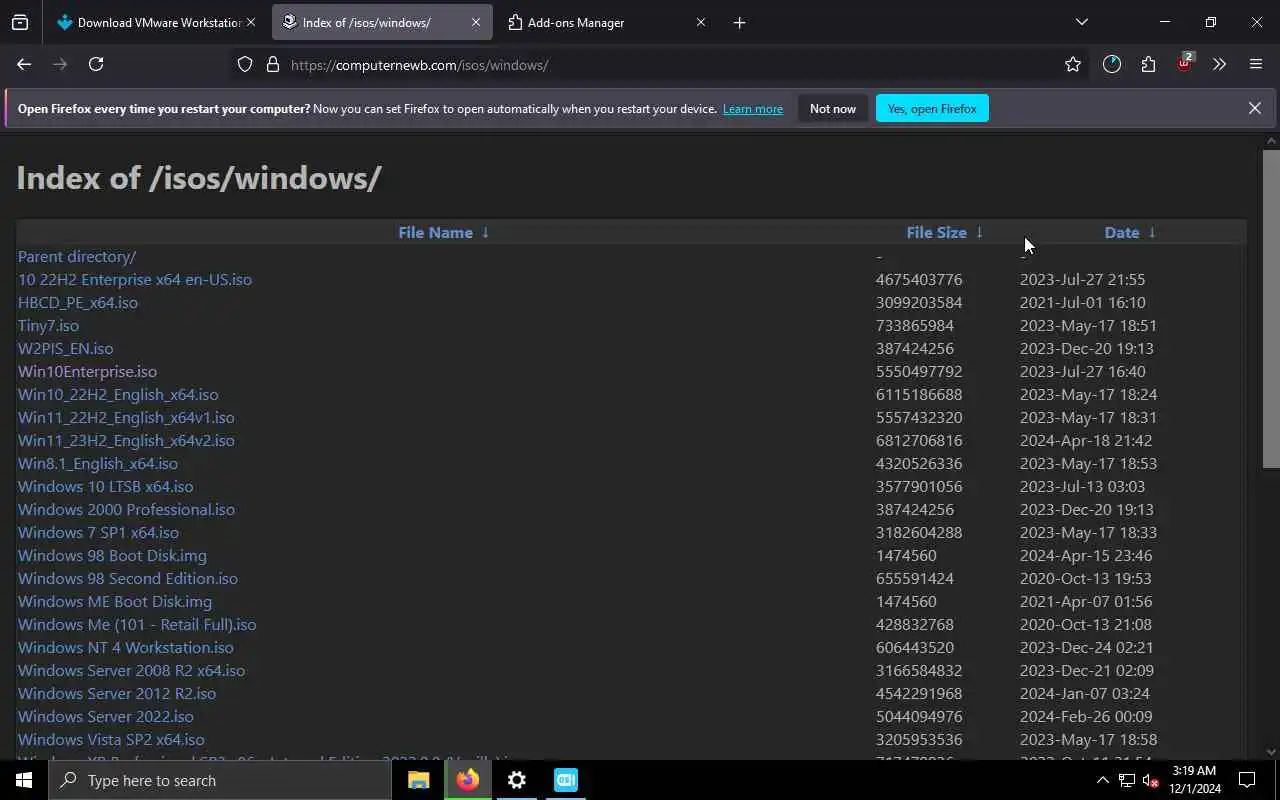Select Firefox icon in taskbar
Image resolution: width=1280 pixels, height=800 pixels.
(x=467, y=780)
